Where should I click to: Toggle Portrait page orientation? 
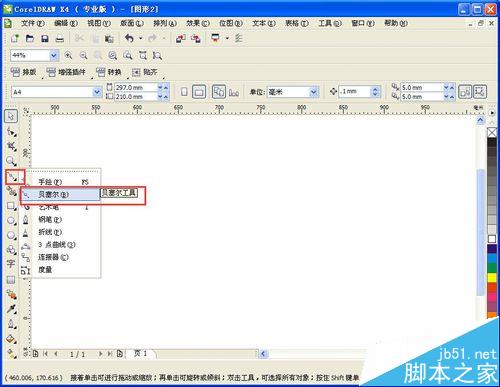(184, 92)
